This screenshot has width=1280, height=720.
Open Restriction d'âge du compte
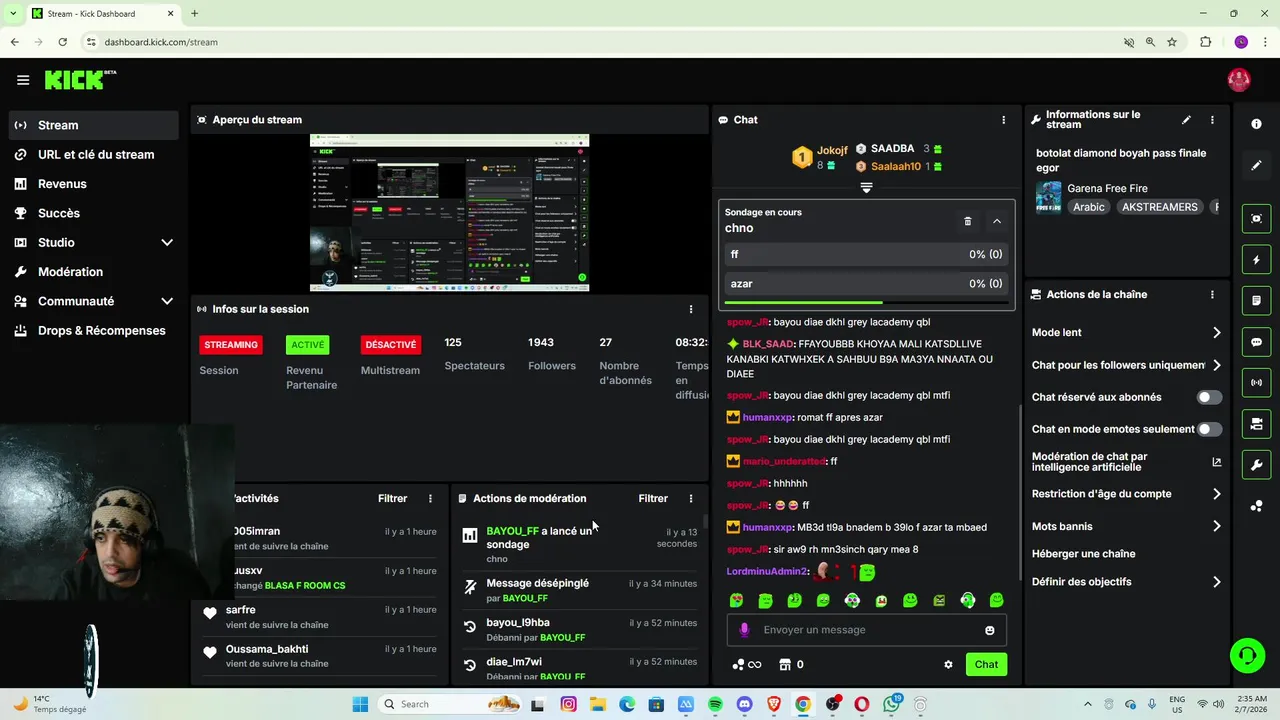pos(1126,494)
